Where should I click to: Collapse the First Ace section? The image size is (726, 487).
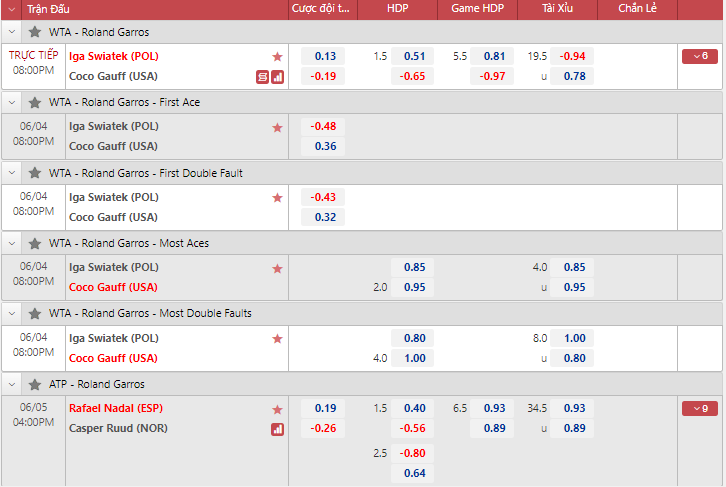12,102
